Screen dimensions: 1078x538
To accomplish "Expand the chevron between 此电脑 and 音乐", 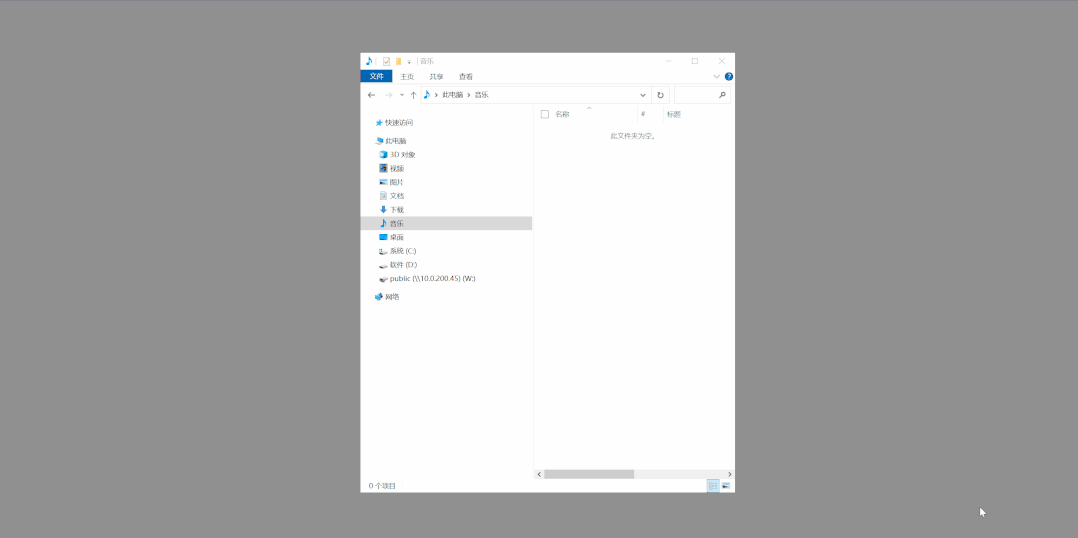I will point(469,95).
